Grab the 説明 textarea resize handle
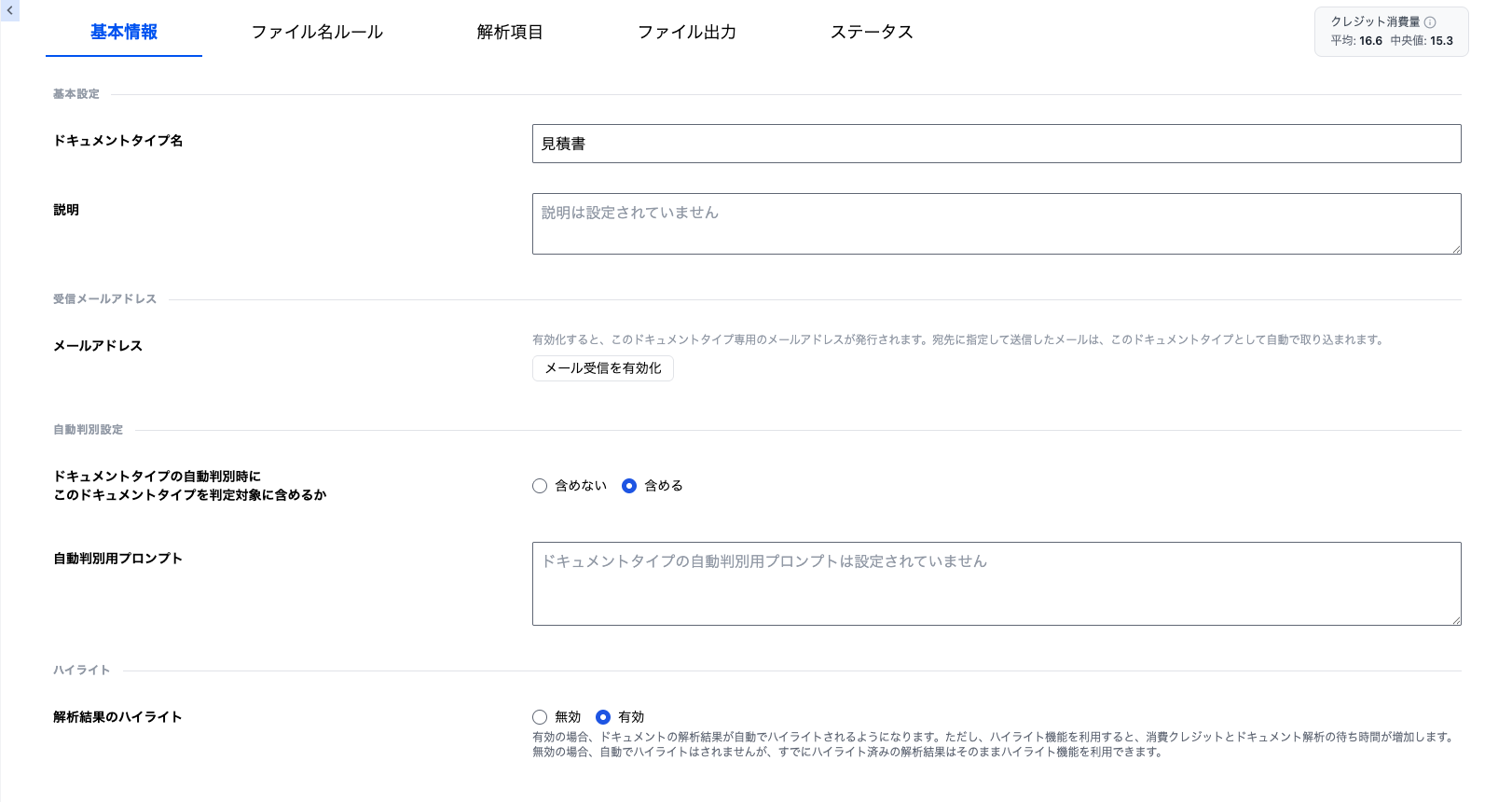Image resolution: width=1512 pixels, height=802 pixels. coord(1456,249)
